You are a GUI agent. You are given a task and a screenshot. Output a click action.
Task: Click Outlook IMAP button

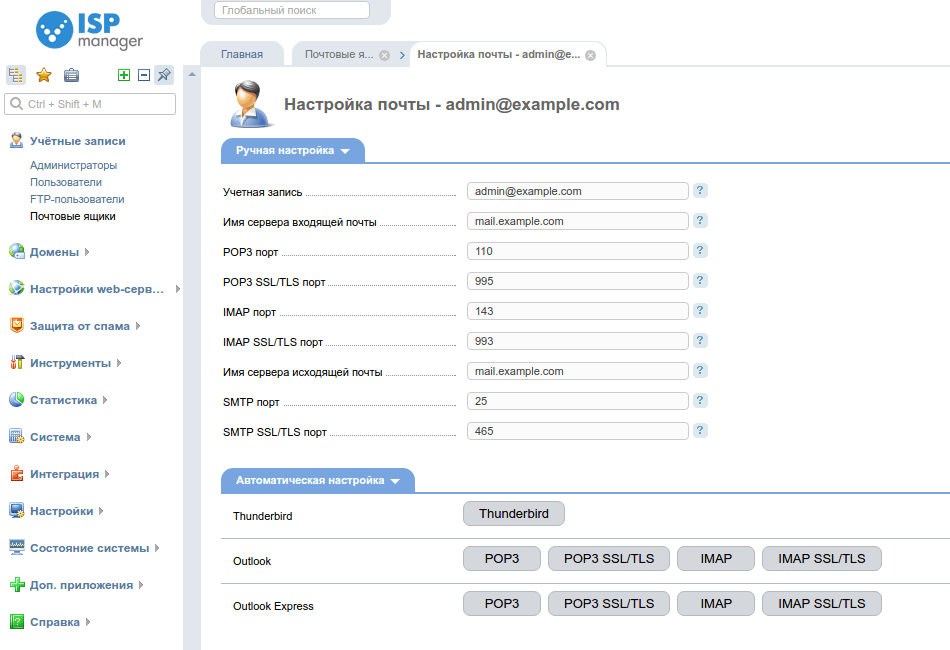(716, 559)
